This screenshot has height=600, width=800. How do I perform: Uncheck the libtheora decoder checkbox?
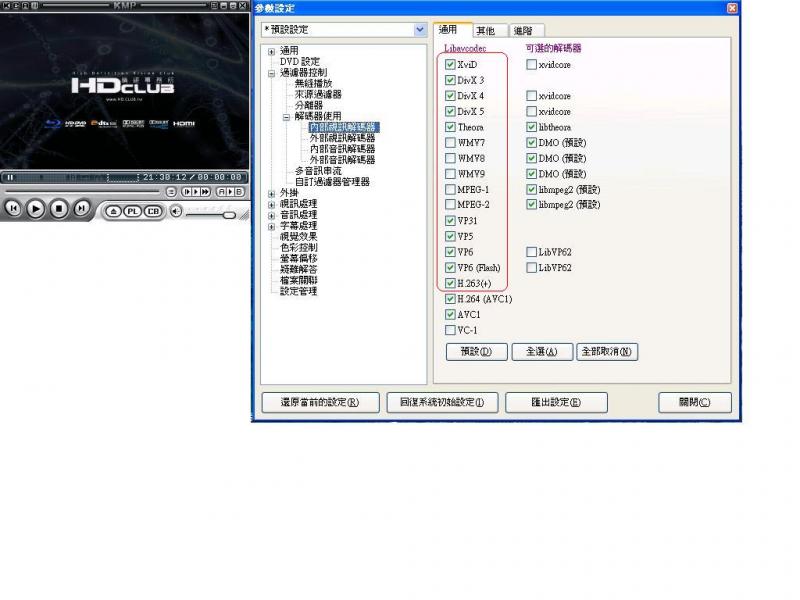(531, 127)
